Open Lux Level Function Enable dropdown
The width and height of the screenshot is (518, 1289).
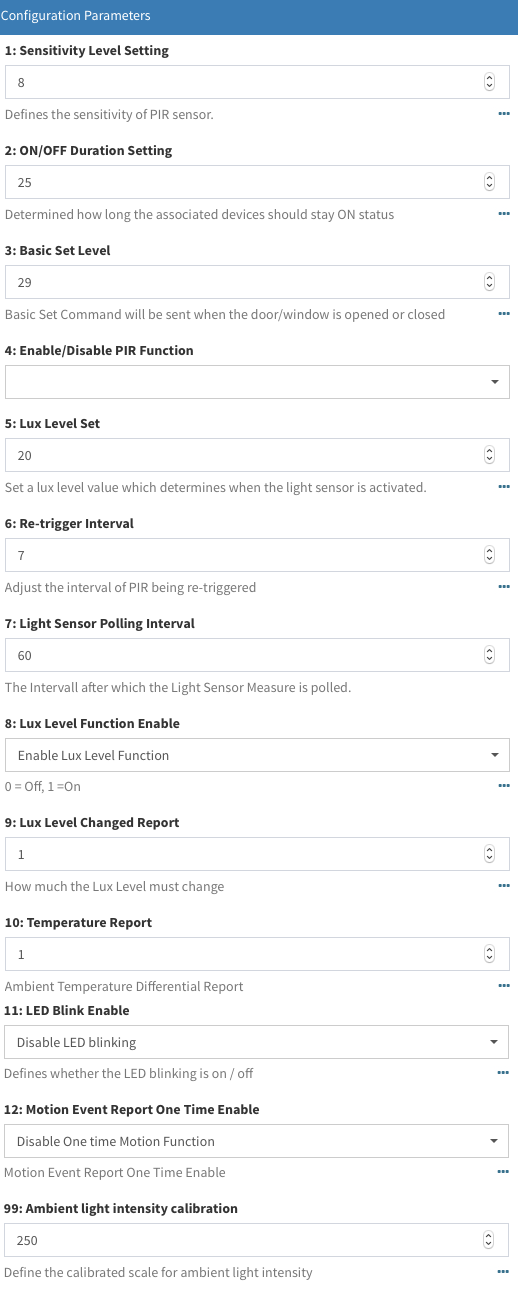point(257,755)
